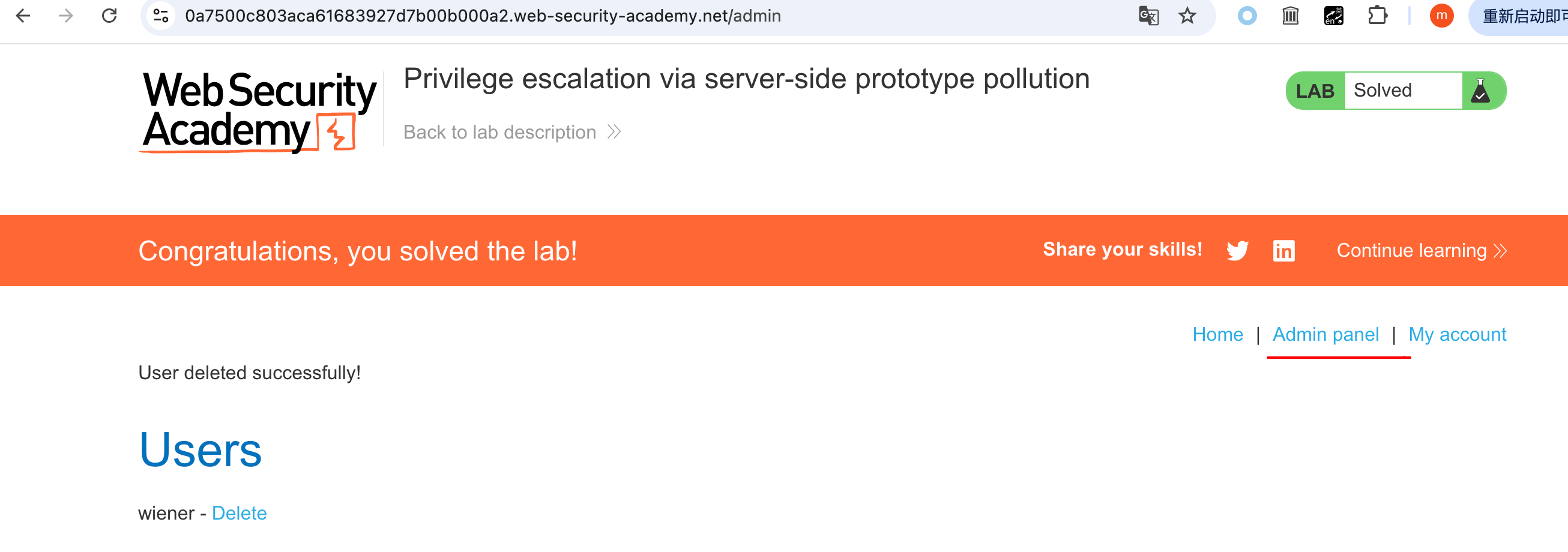The image size is (1568, 552).
Task: Bookmark this page with the star icon
Action: click(1187, 16)
